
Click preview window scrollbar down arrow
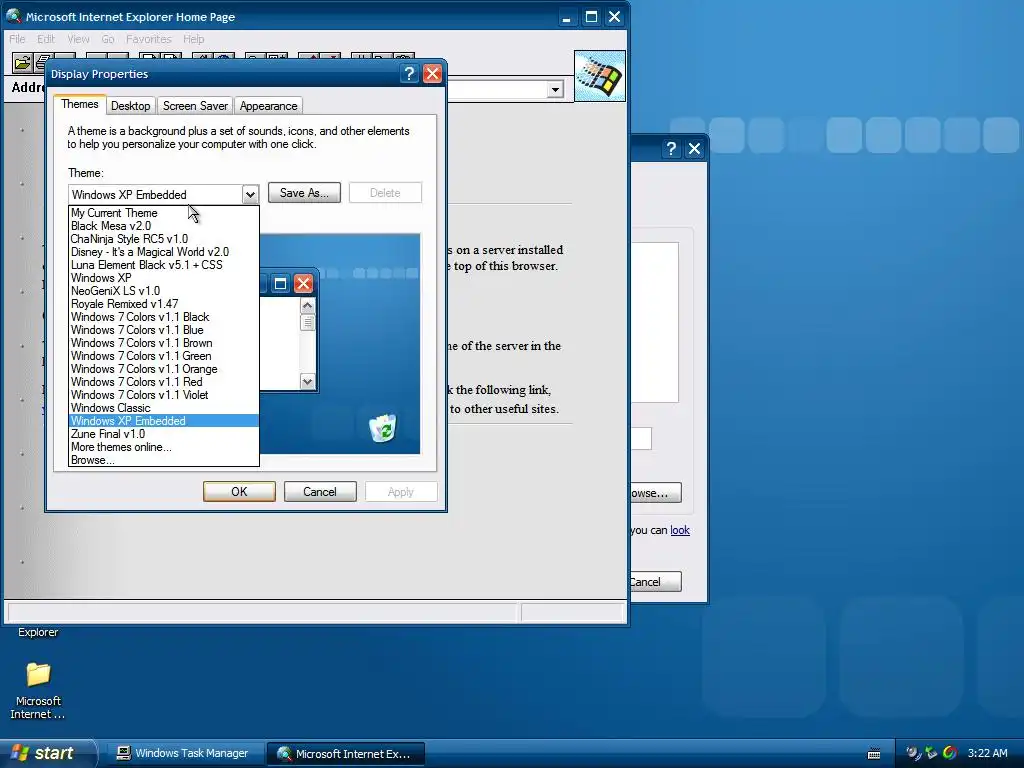308,382
